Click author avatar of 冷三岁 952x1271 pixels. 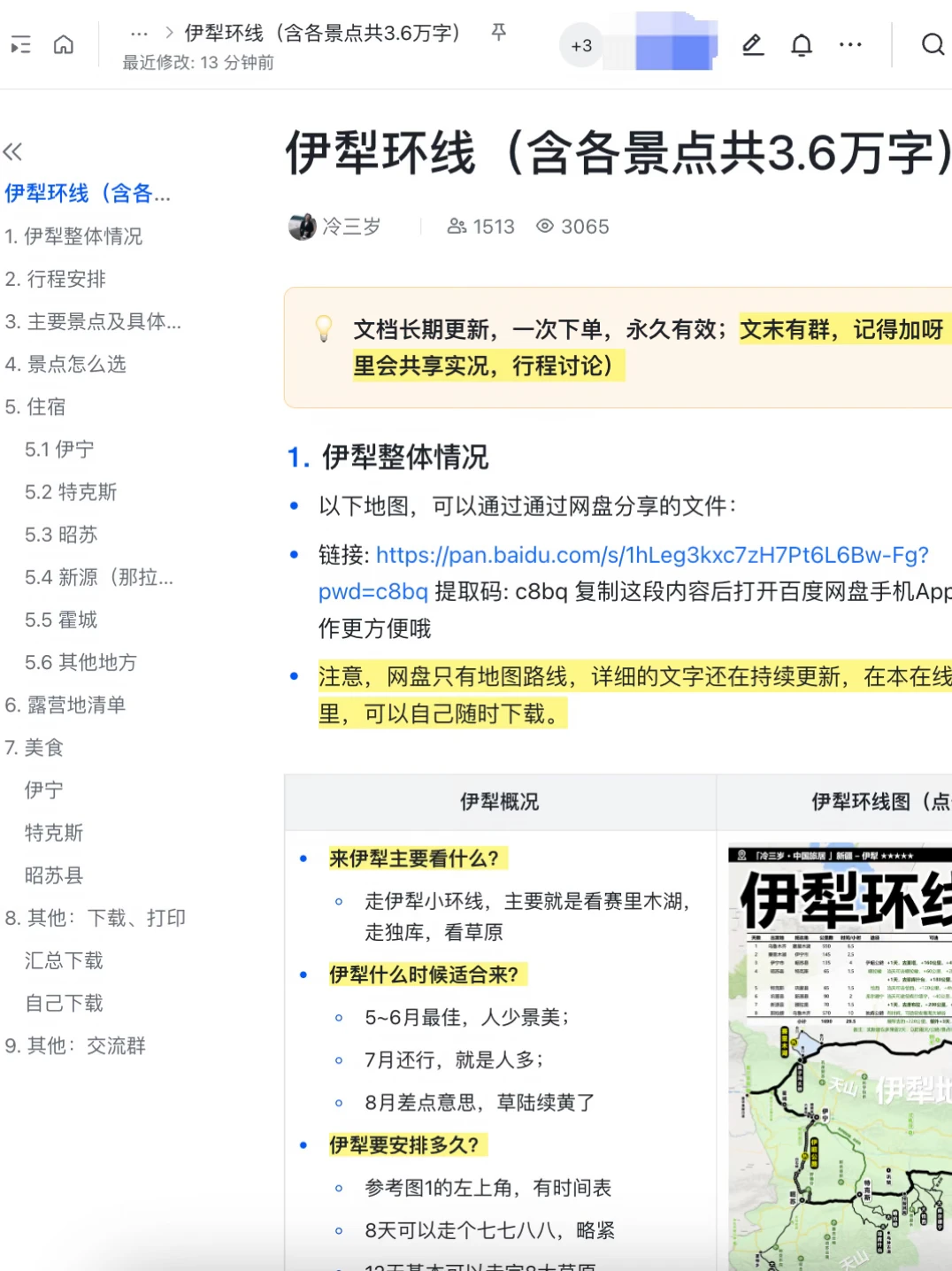(x=303, y=227)
